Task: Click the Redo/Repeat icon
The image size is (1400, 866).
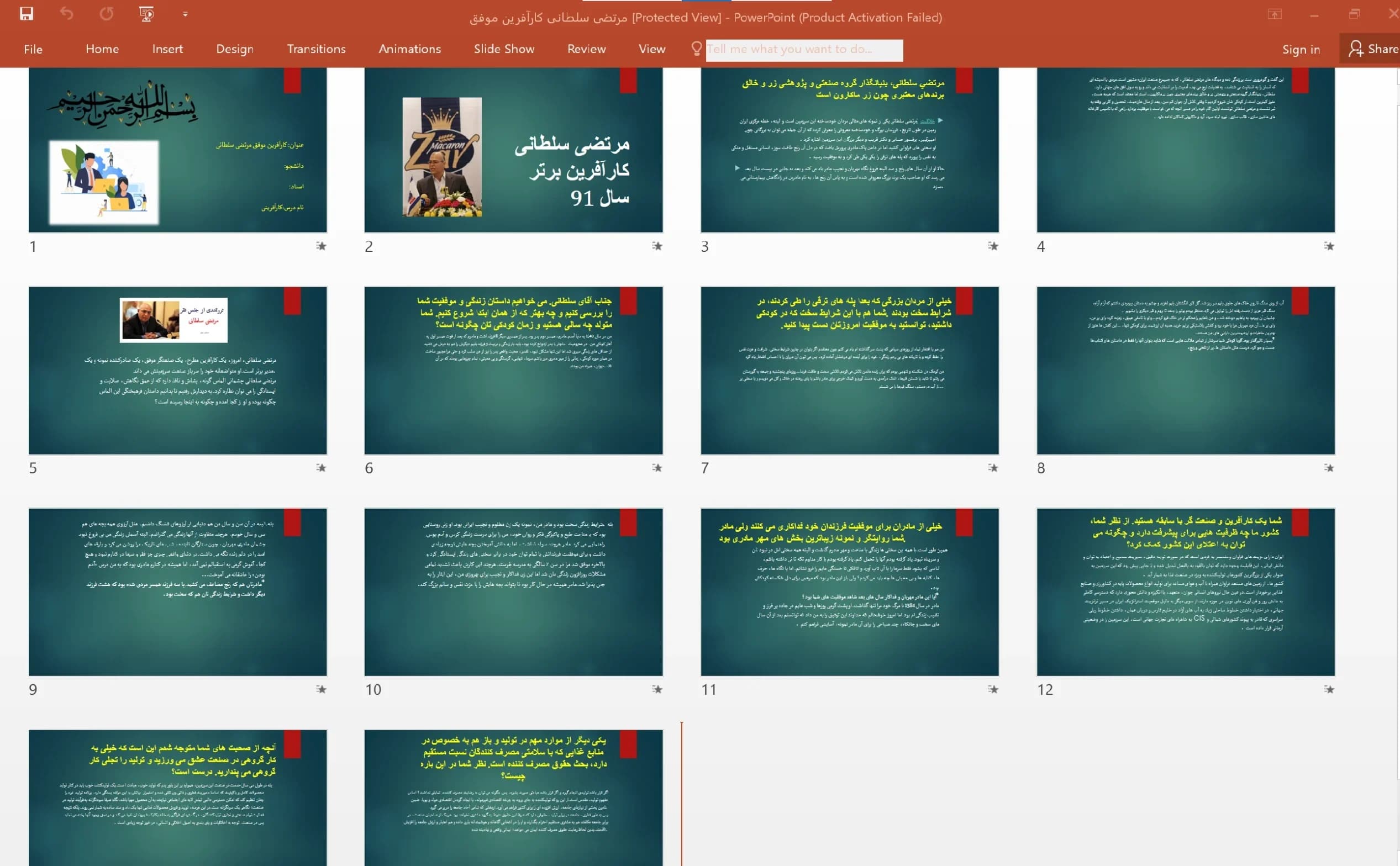Action: point(107,13)
